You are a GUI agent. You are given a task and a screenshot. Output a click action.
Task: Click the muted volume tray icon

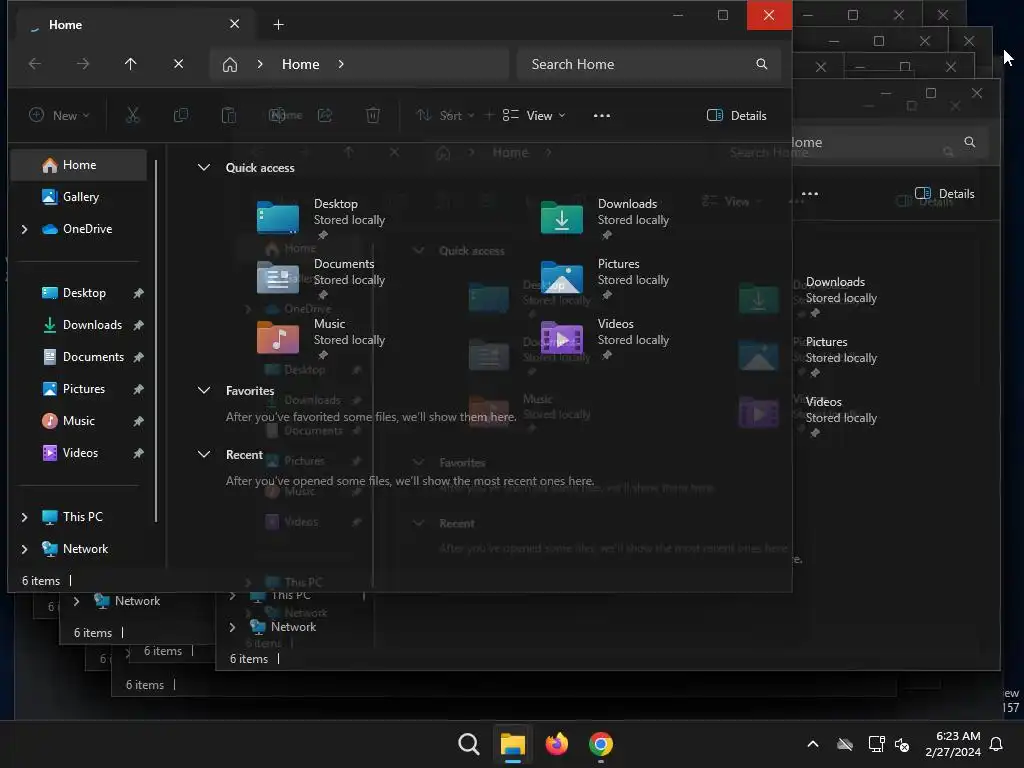[x=903, y=744]
